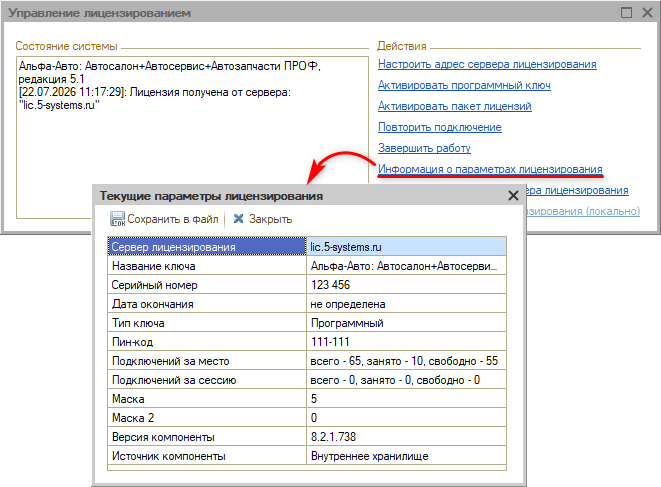Close the Текущие параметры лицензирования dialog
Image resolution: width=661 pixels, height=487 pixels.
[x=513, y=196]
